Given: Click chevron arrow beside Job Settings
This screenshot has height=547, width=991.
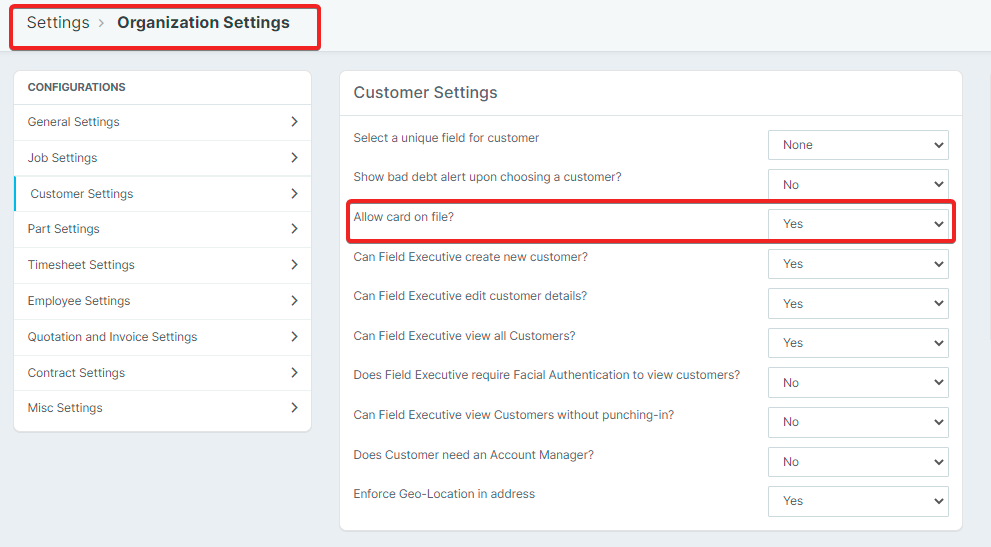Looking at the screenshot, I should pyautogui.click(x=294, y=158).
